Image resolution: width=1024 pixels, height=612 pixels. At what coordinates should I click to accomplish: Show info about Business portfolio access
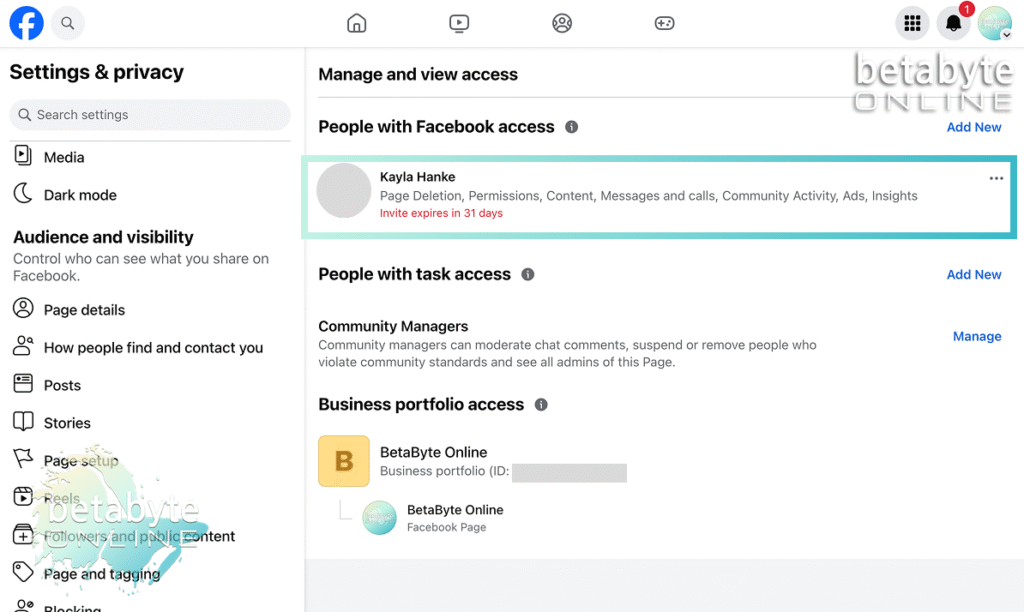(541, 405)
